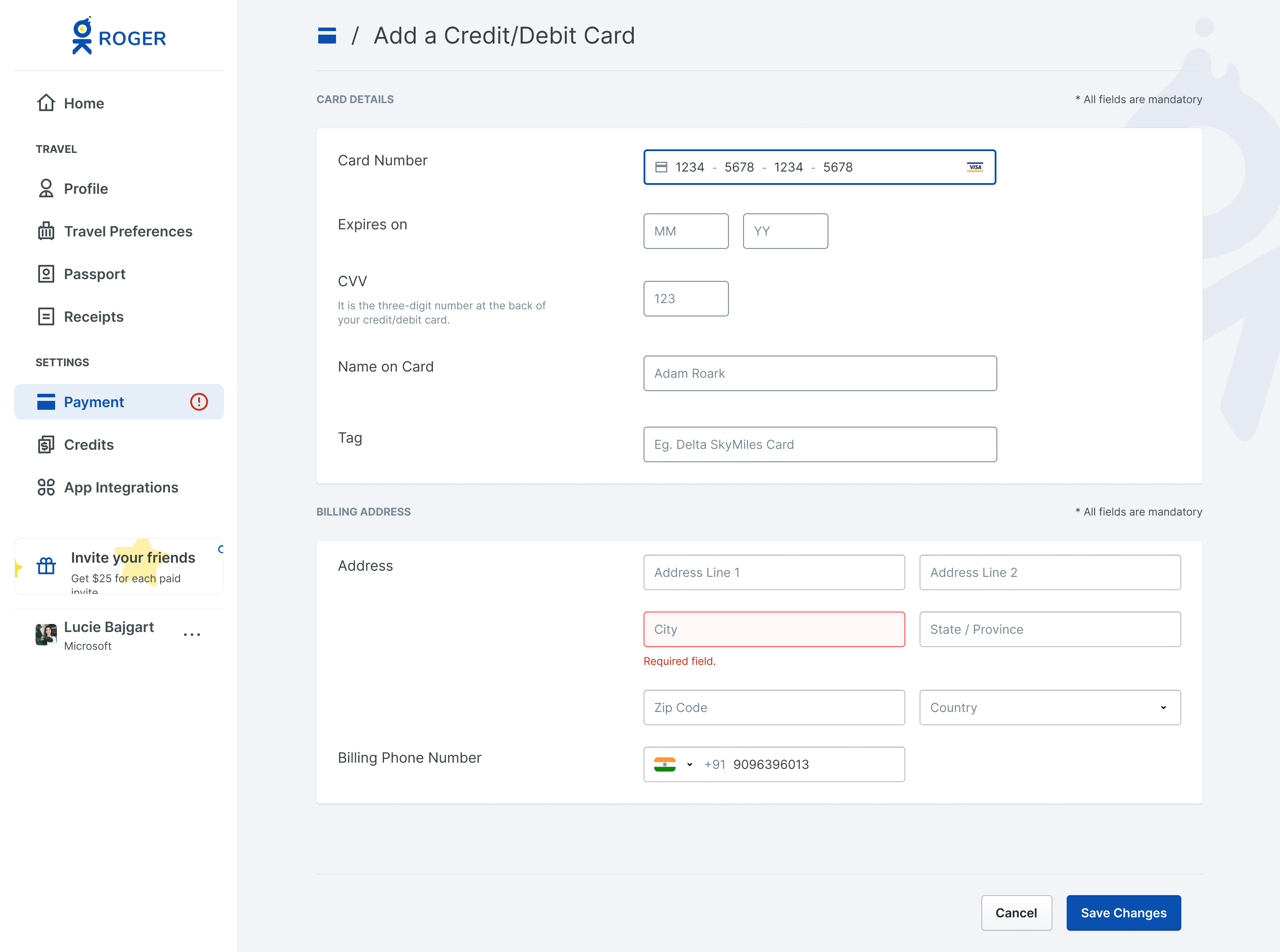Expand the India flag country code selector

click(672, 764)
